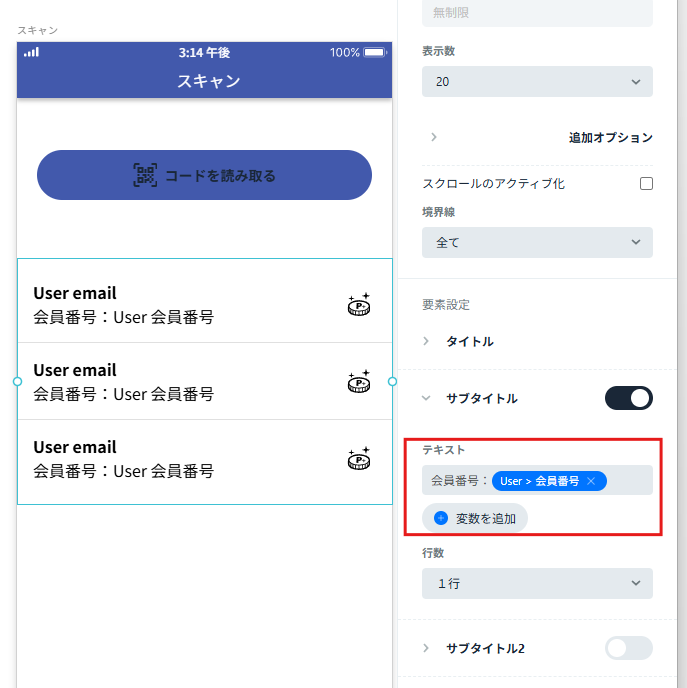Select the first User email list item

(204, 305)
